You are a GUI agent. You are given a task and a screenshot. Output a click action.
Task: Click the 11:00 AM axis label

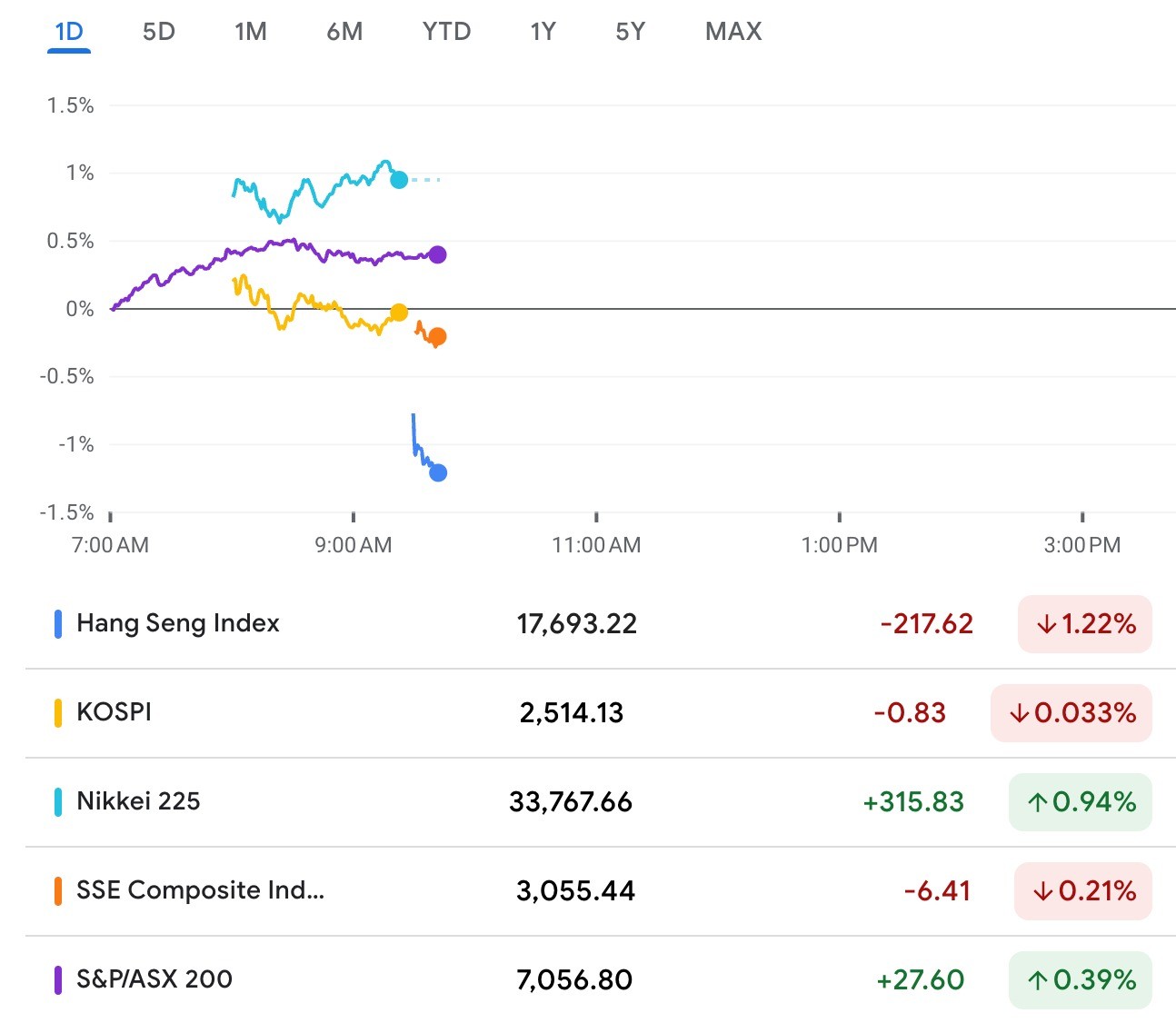pos(596,545)
